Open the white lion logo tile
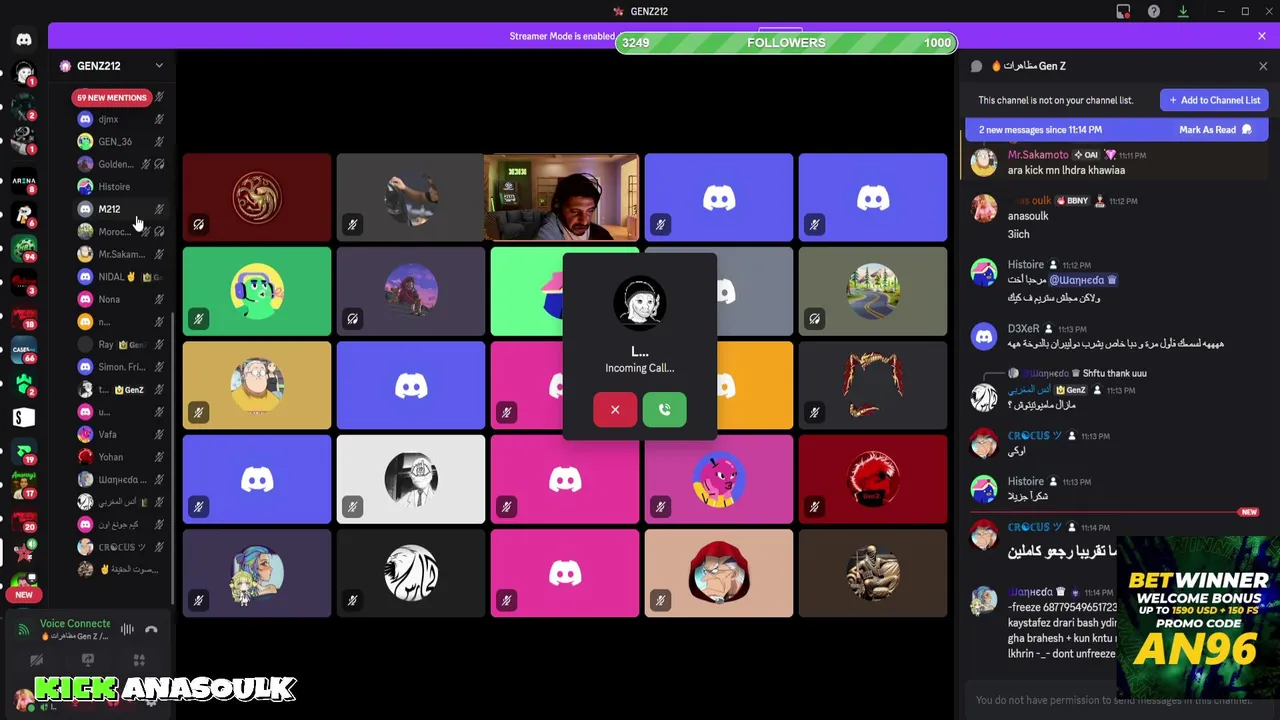This screenshot has width=1280, height=720. 411,573
